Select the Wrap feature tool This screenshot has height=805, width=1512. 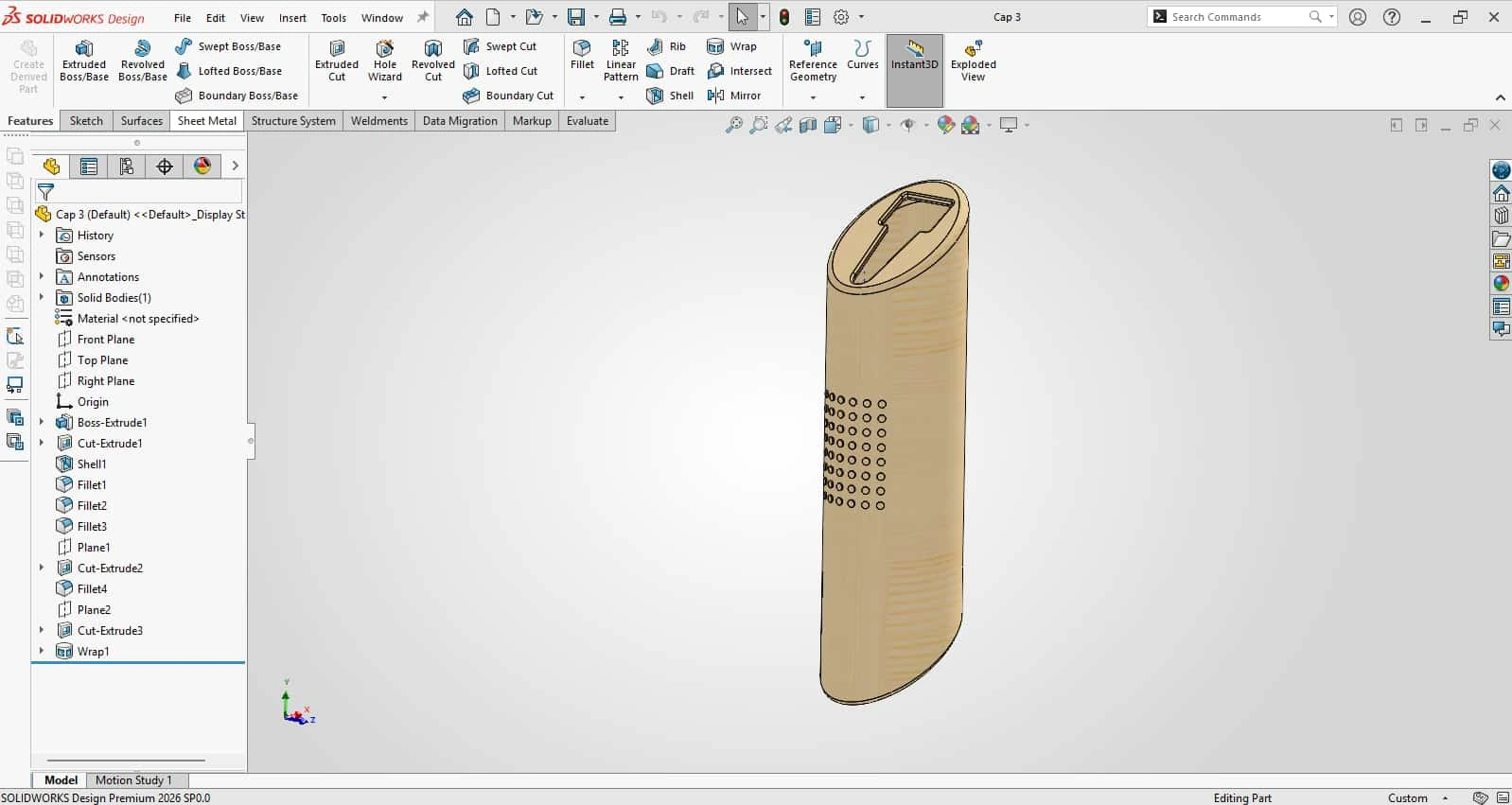(731, 46)
